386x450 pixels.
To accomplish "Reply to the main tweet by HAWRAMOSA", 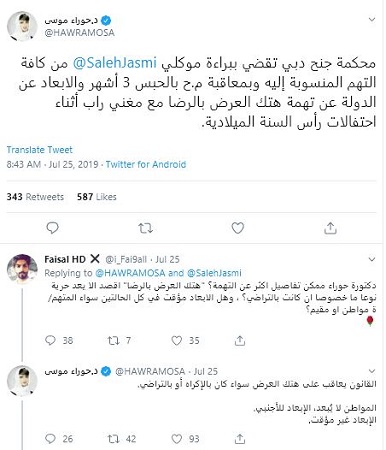I will coord(52,228).
